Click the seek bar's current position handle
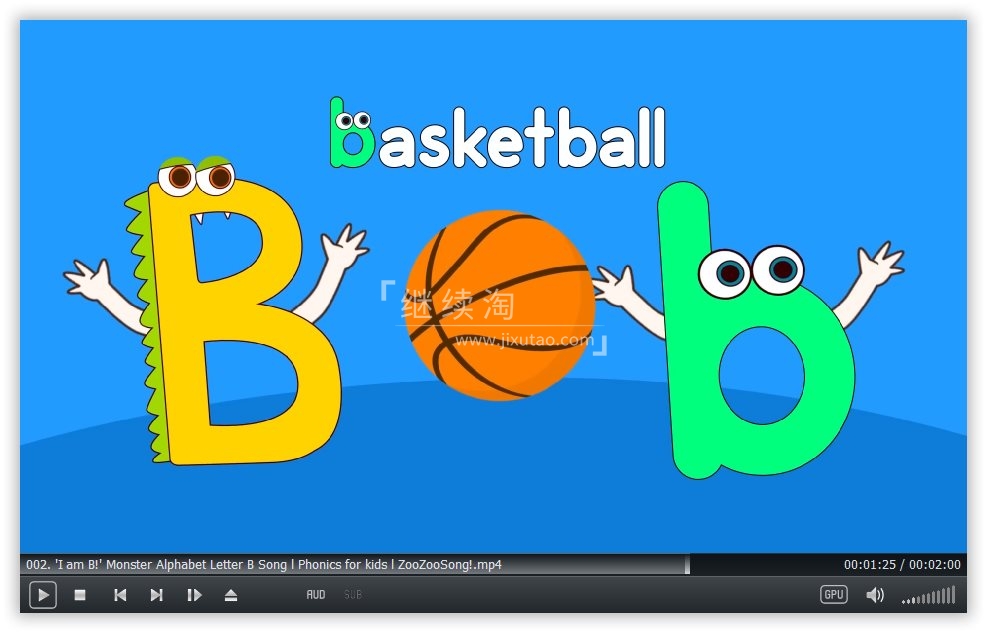 687,565
